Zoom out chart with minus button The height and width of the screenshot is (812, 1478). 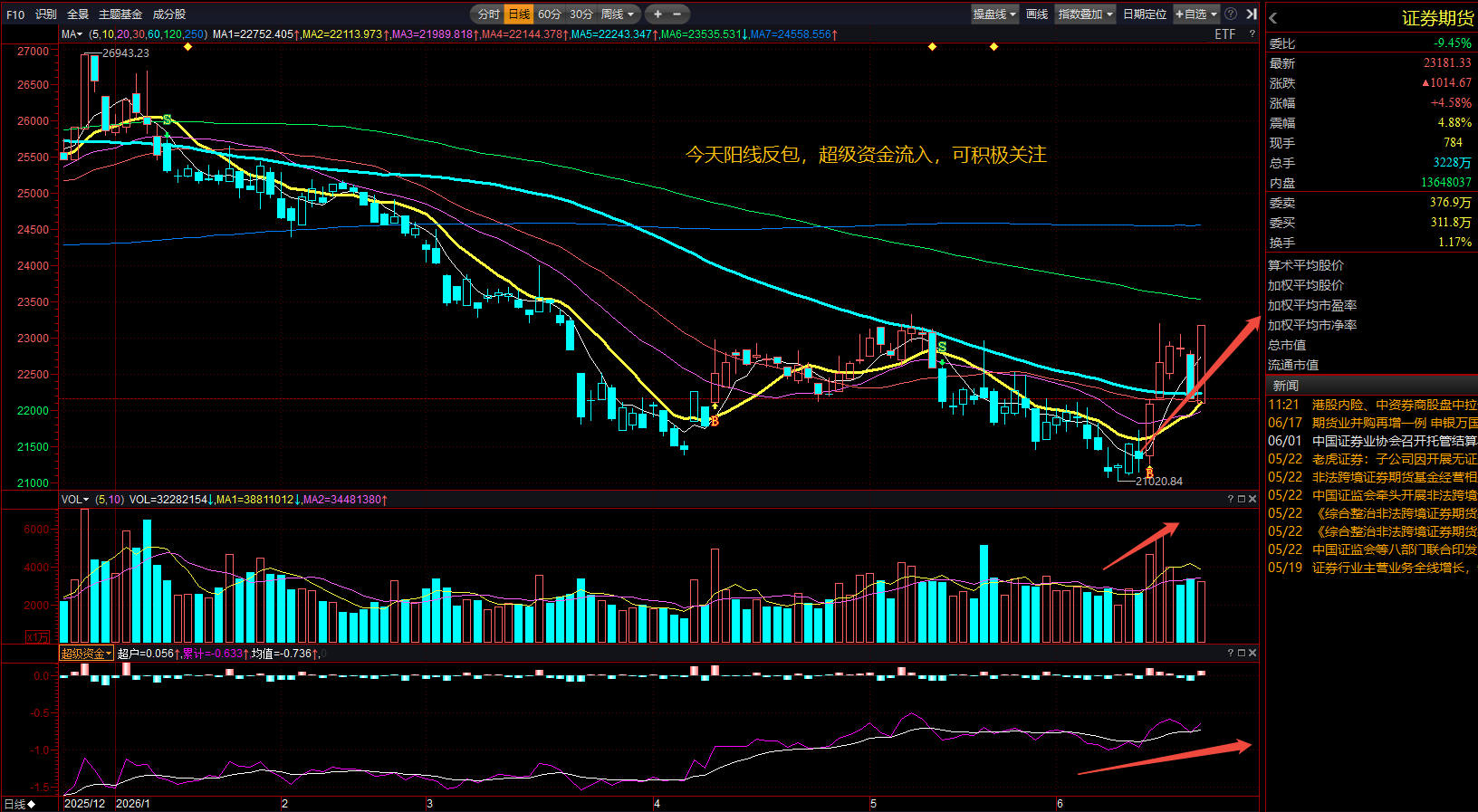pos(677,14)
